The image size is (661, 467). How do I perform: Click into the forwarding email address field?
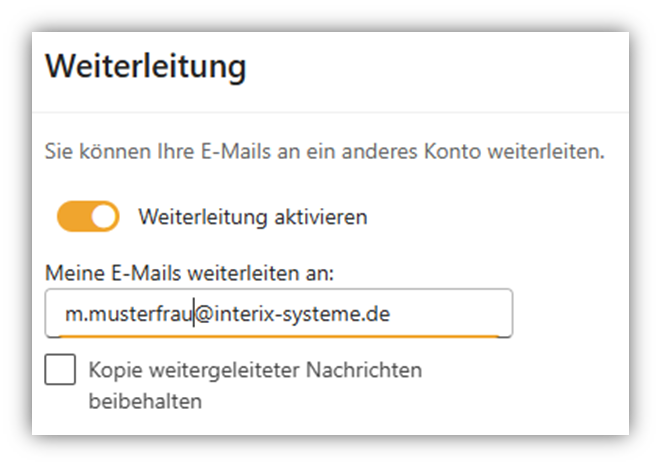click(279, 313)
